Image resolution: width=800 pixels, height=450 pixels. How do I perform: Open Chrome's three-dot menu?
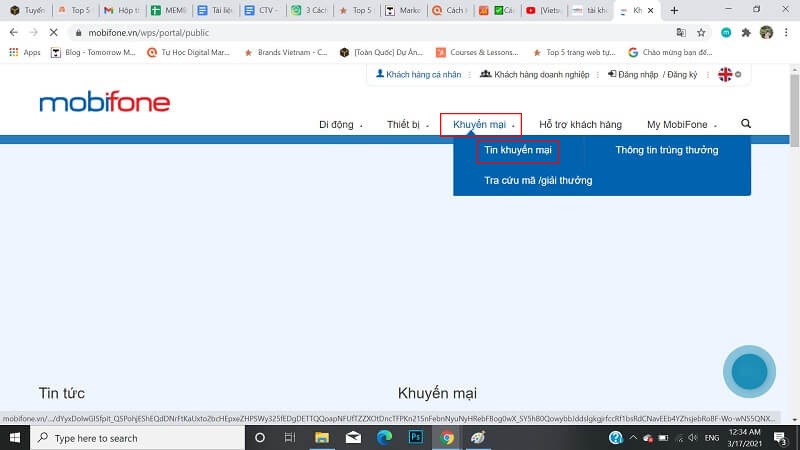pos(786,33)
